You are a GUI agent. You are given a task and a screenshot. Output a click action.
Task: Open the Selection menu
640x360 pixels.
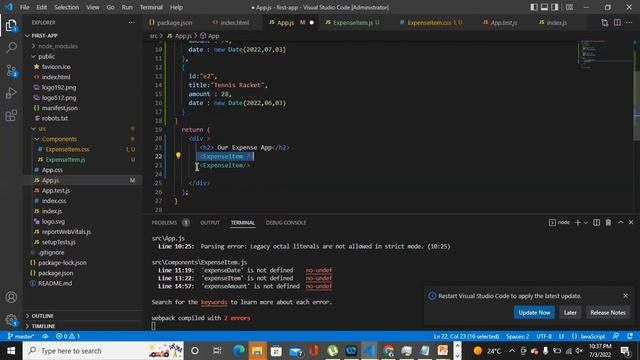67,7
